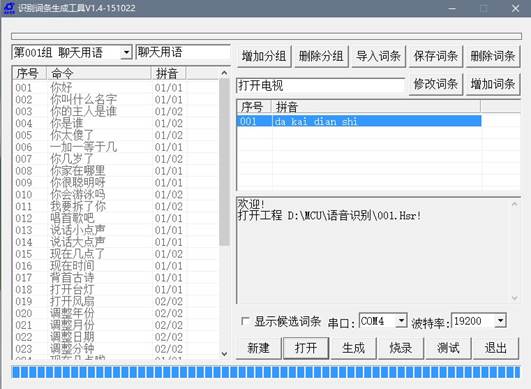Click log area scroll down arrow
This screenshot has height=389, width=531.
coord(514,298)
